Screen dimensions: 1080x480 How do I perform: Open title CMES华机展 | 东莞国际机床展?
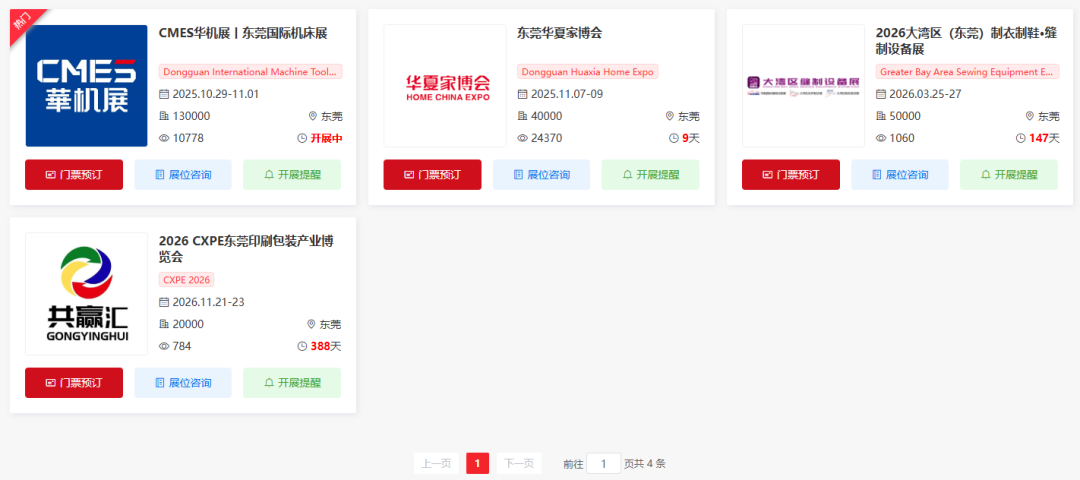243,33
